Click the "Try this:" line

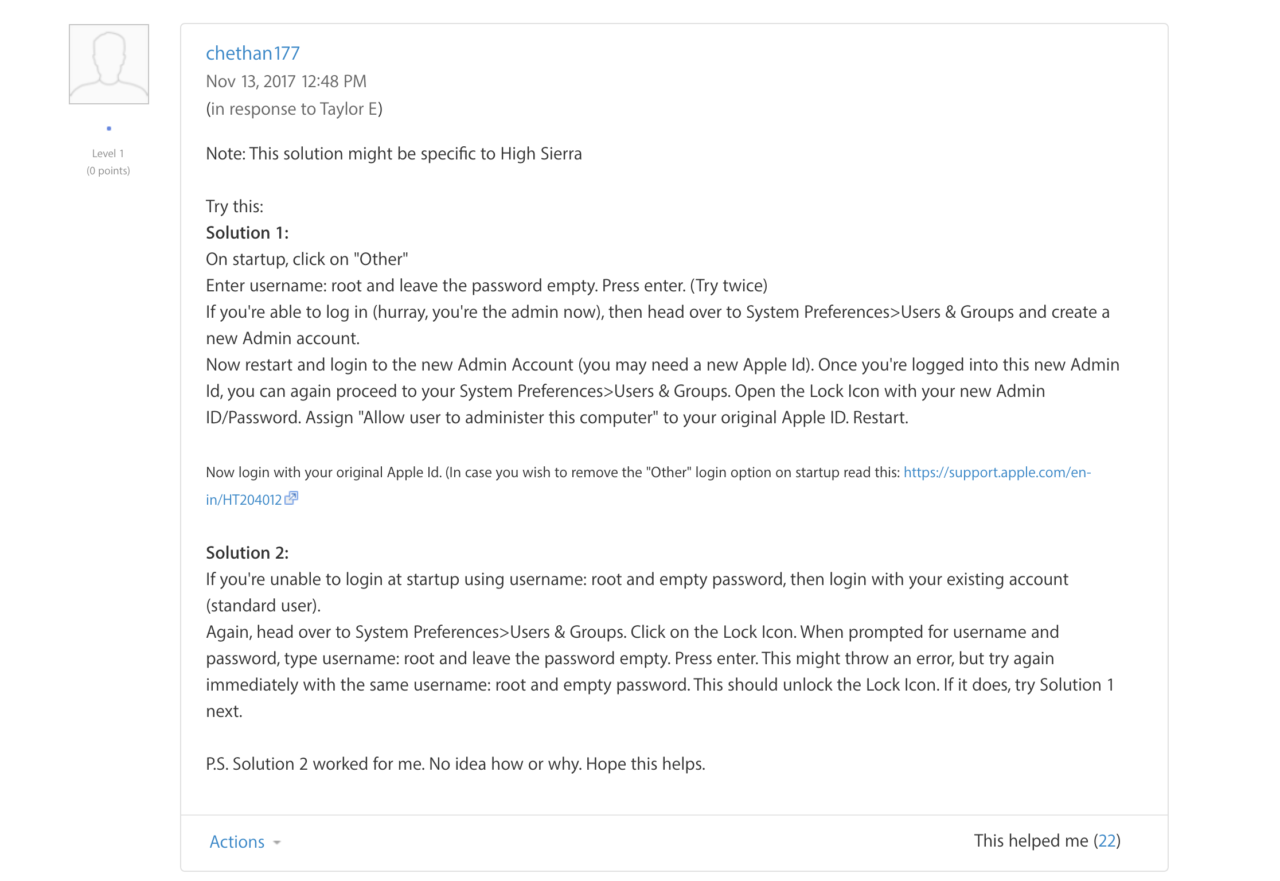click(x=234, y=207)
